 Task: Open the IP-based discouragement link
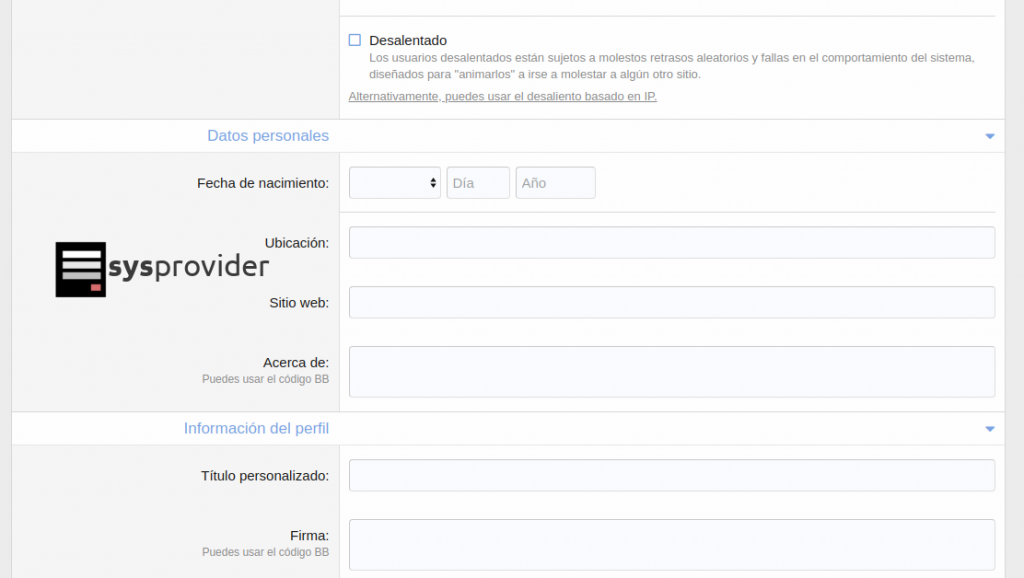(502, 97)
